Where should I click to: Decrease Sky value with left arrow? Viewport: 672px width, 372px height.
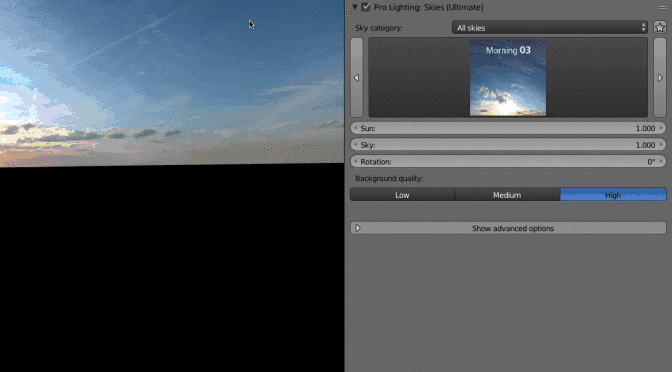tap(355, 145)
